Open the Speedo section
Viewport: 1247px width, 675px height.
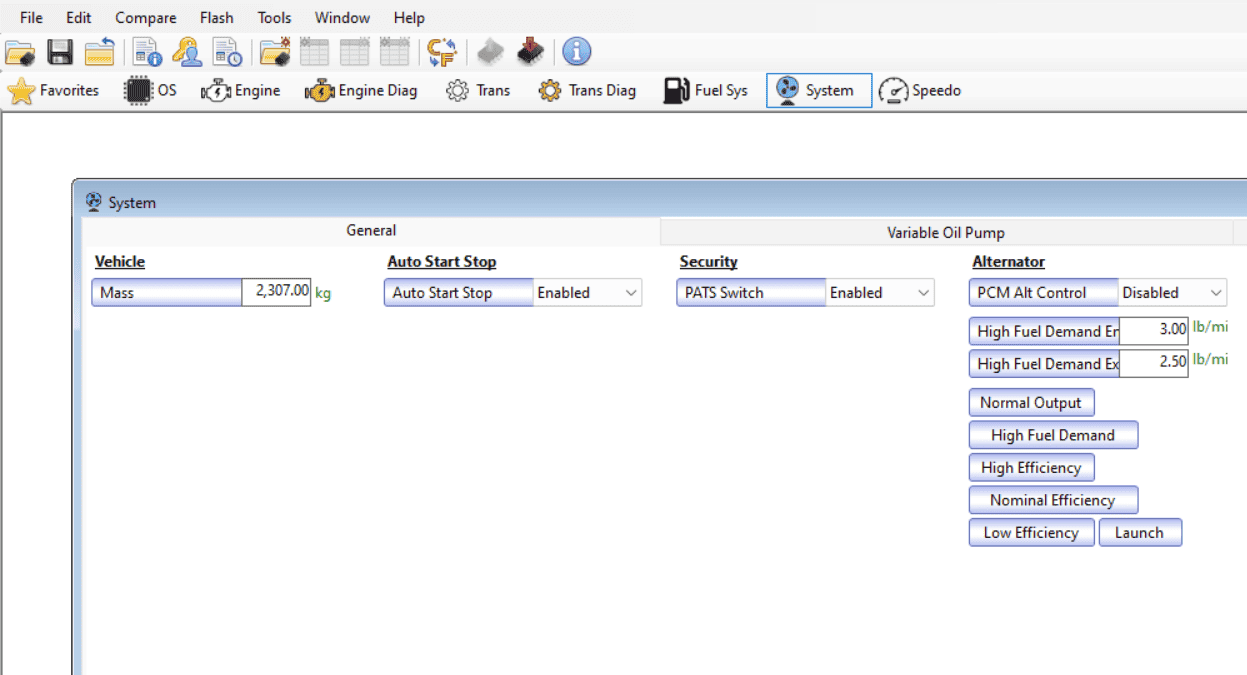point(920,91)
